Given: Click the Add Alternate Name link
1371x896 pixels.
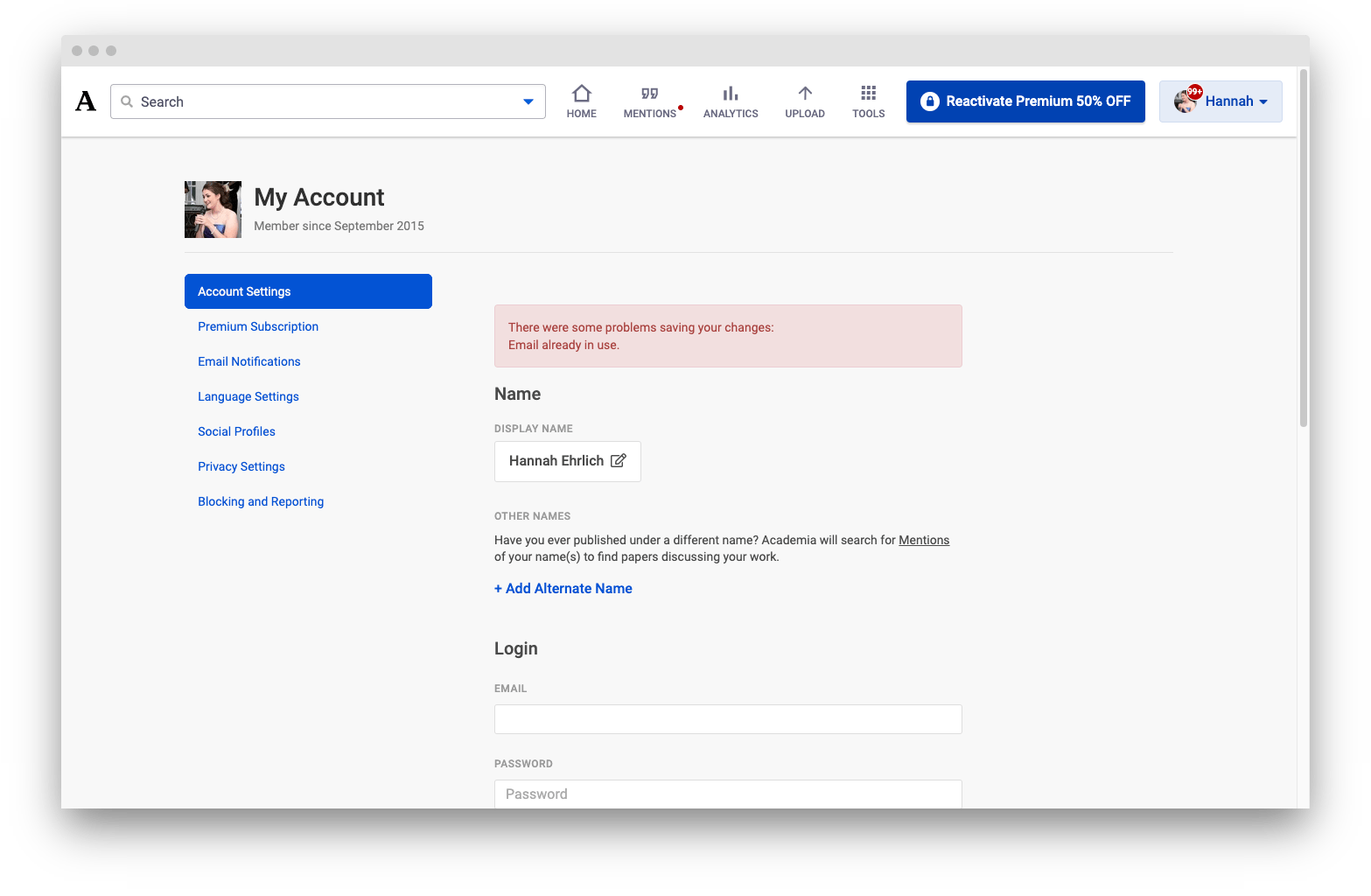Looking at the screenshot, I should coord(563,588).
